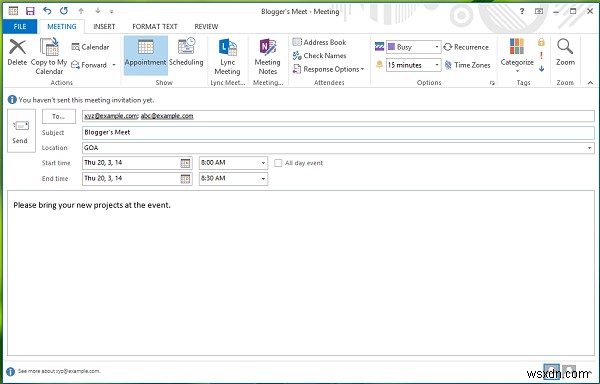
Task: Customize the Quick Access Toolbar dropdown
Action: pos(111,11)
